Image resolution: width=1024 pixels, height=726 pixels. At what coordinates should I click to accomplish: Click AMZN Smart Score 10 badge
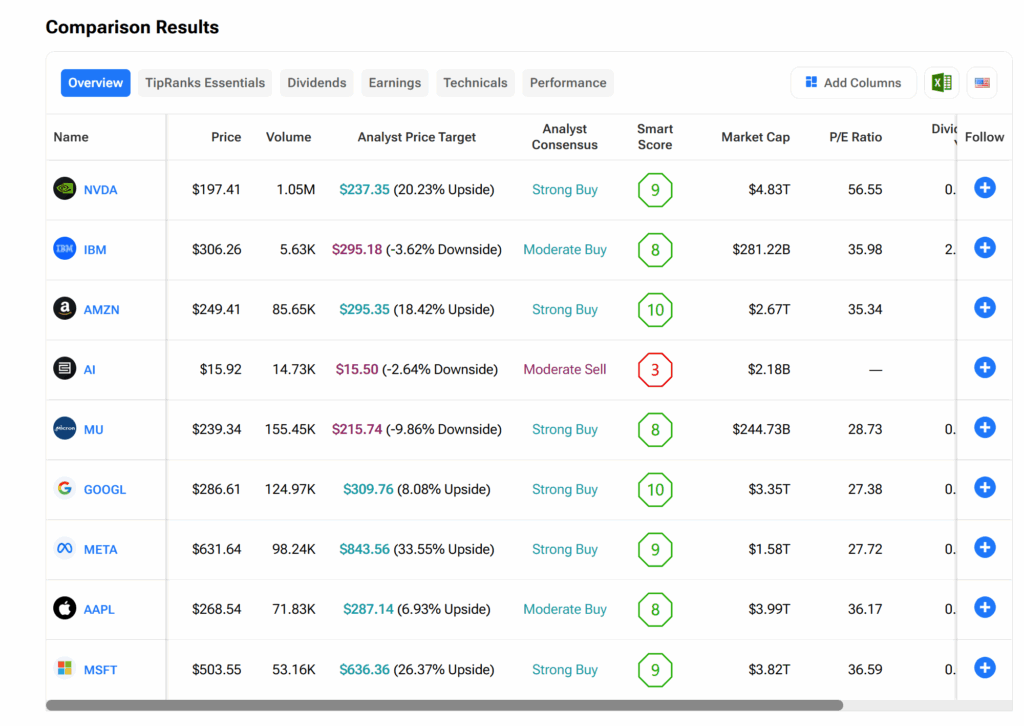[x=655, y=310]
